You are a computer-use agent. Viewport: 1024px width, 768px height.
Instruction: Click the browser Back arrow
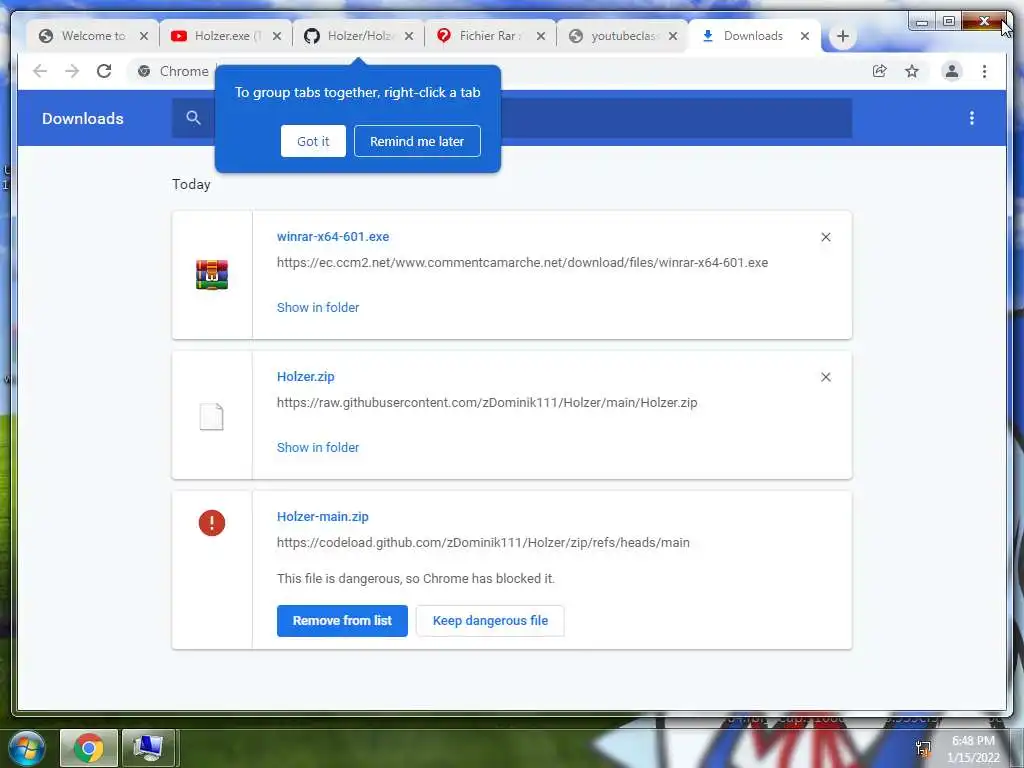click(40, 71)
